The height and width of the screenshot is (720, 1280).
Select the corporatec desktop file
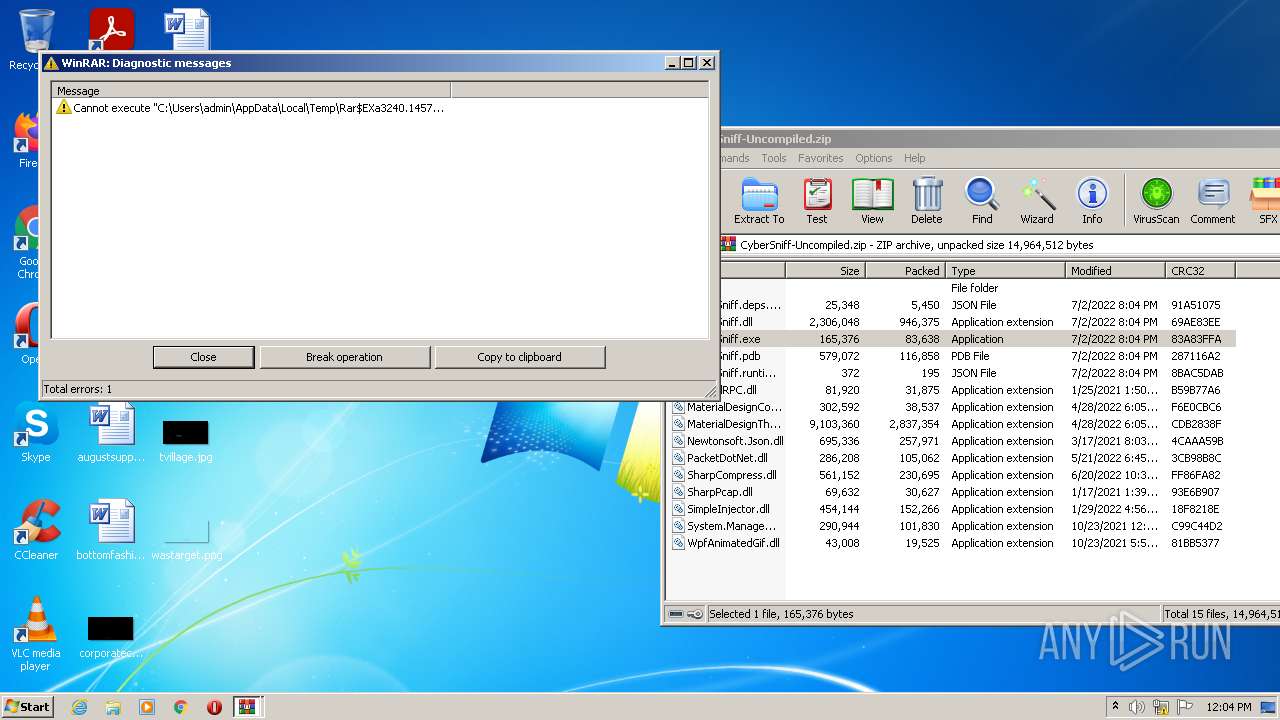tap(110, 638)
